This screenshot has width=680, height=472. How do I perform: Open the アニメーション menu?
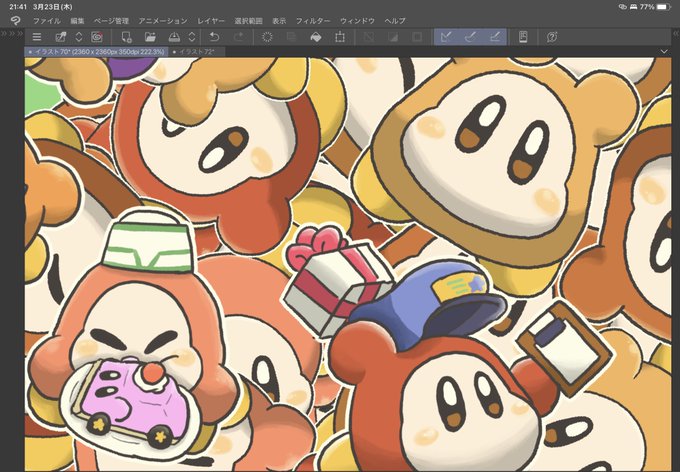[163, 20]
